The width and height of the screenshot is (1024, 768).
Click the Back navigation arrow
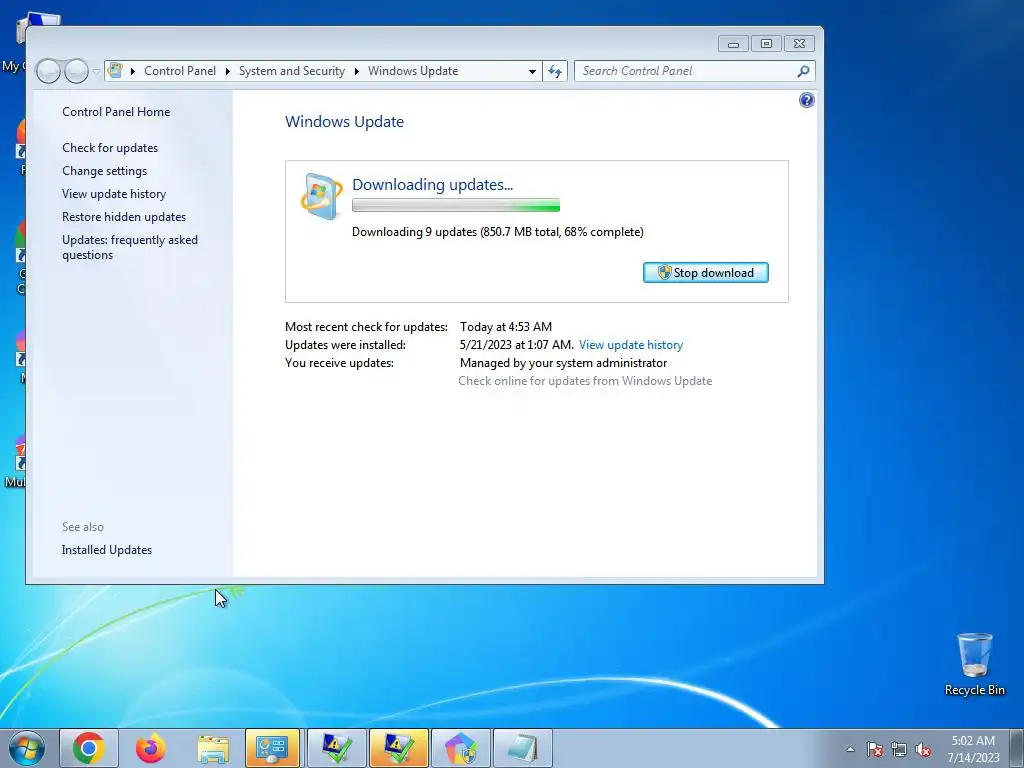point(48,71)
